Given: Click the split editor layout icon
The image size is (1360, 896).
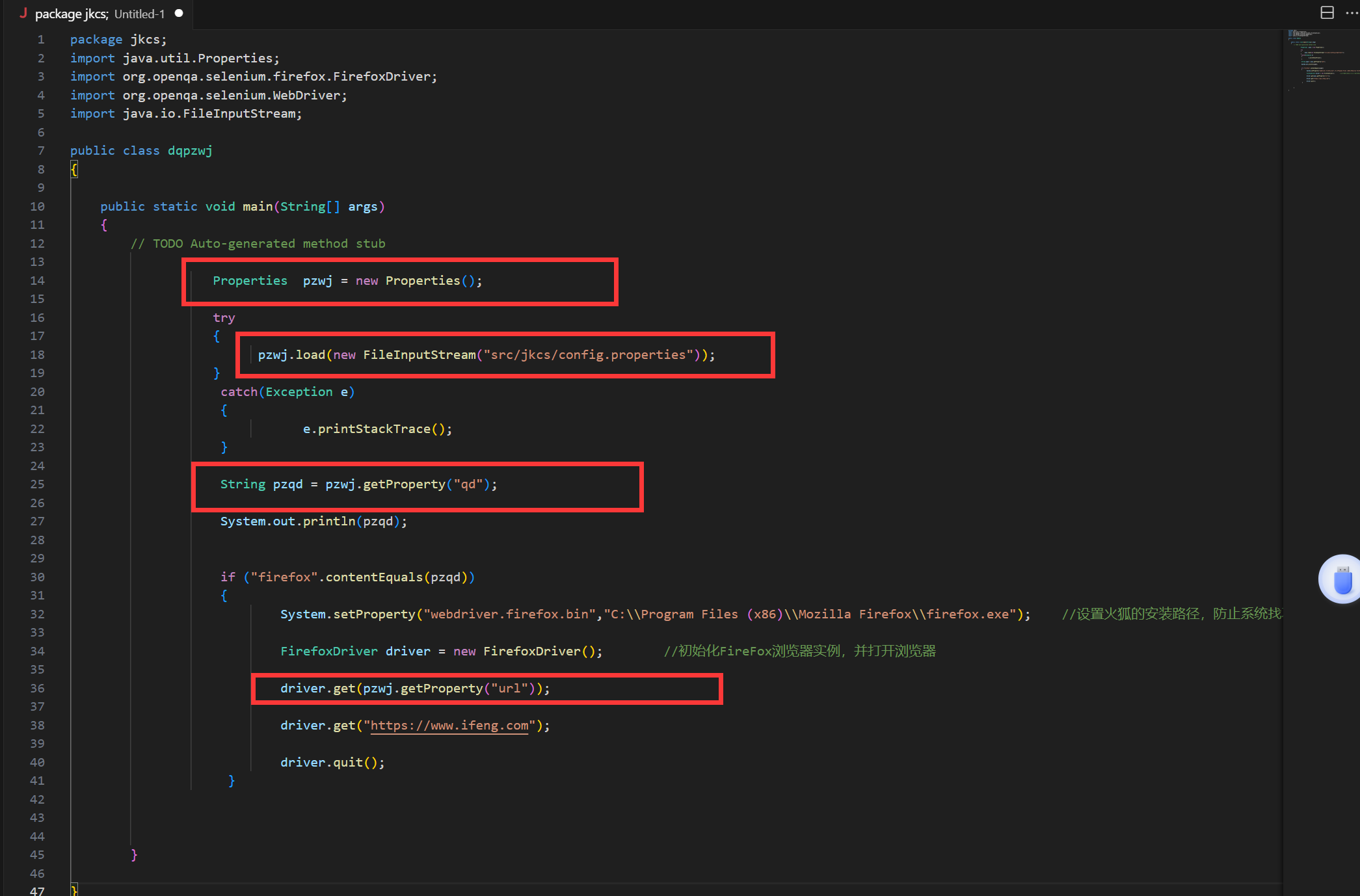Looking at the screenshot, I should pos(1327,12).
